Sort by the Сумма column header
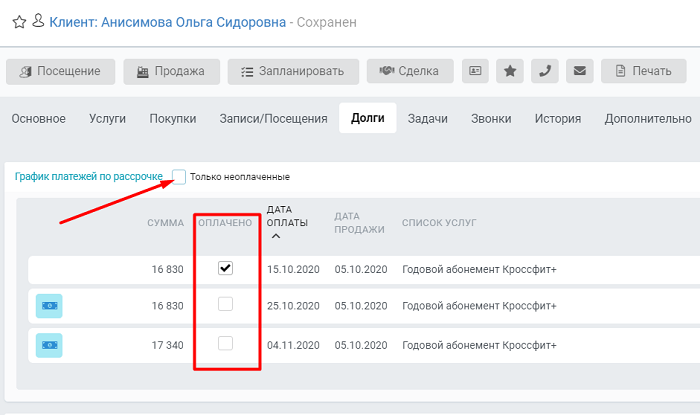This screenshot has height=415, width=700. 166,223
